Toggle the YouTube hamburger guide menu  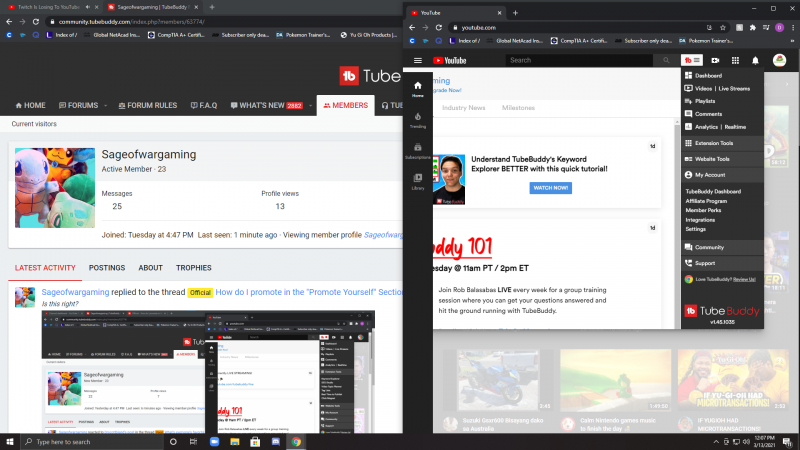[x=418, y=60]
